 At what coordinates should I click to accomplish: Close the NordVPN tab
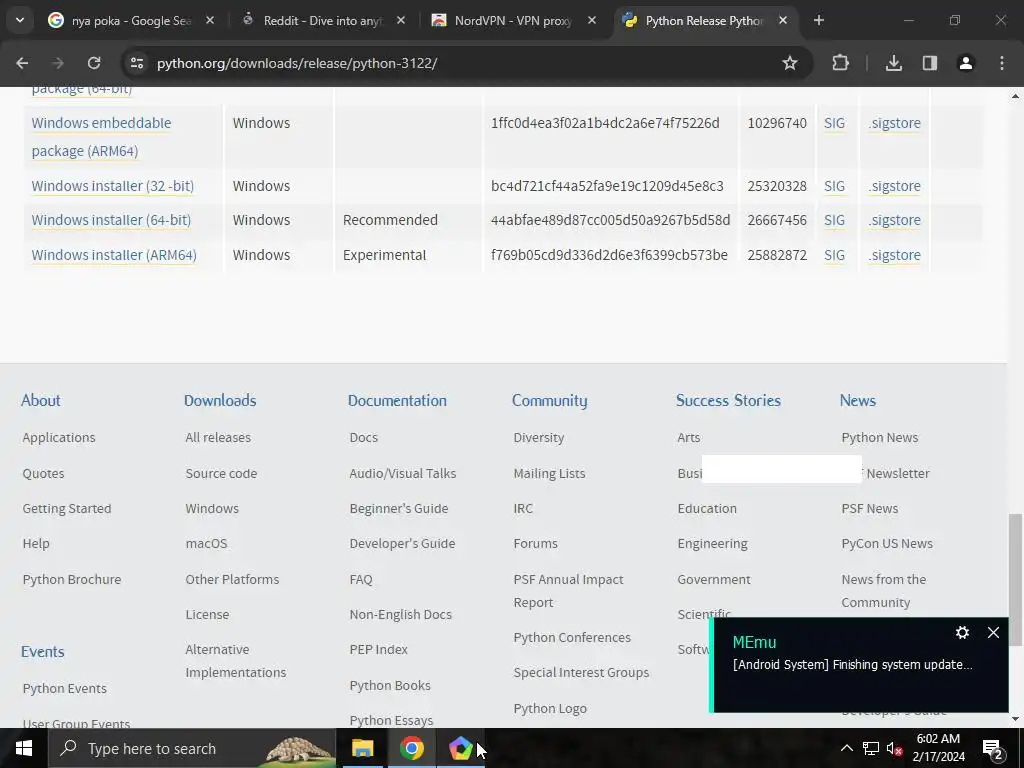pyautogui.click(x=592, y=20)
